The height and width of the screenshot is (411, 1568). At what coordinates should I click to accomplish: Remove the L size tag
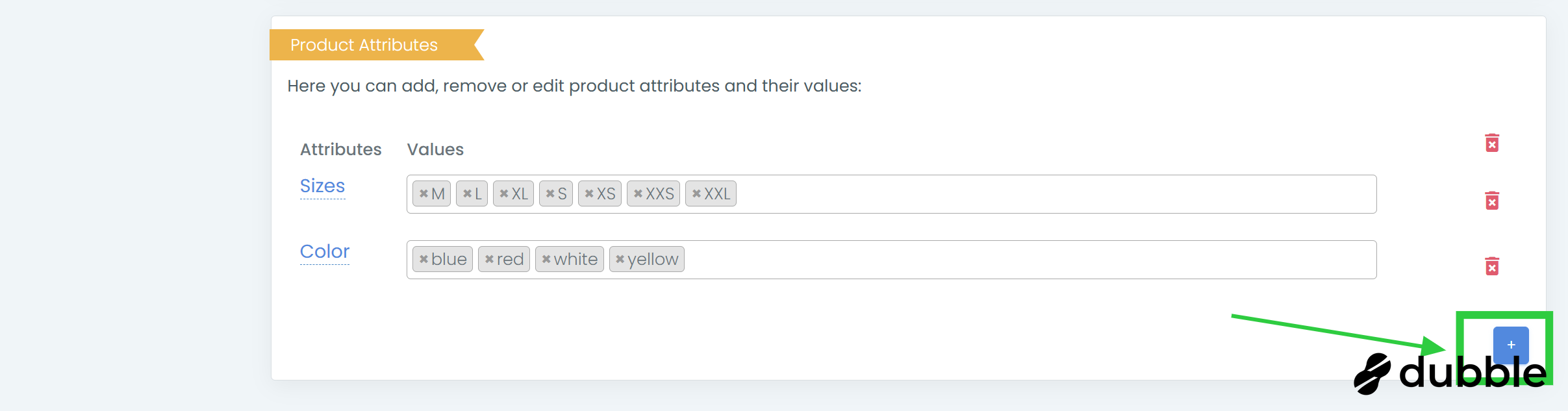(467, 193)
